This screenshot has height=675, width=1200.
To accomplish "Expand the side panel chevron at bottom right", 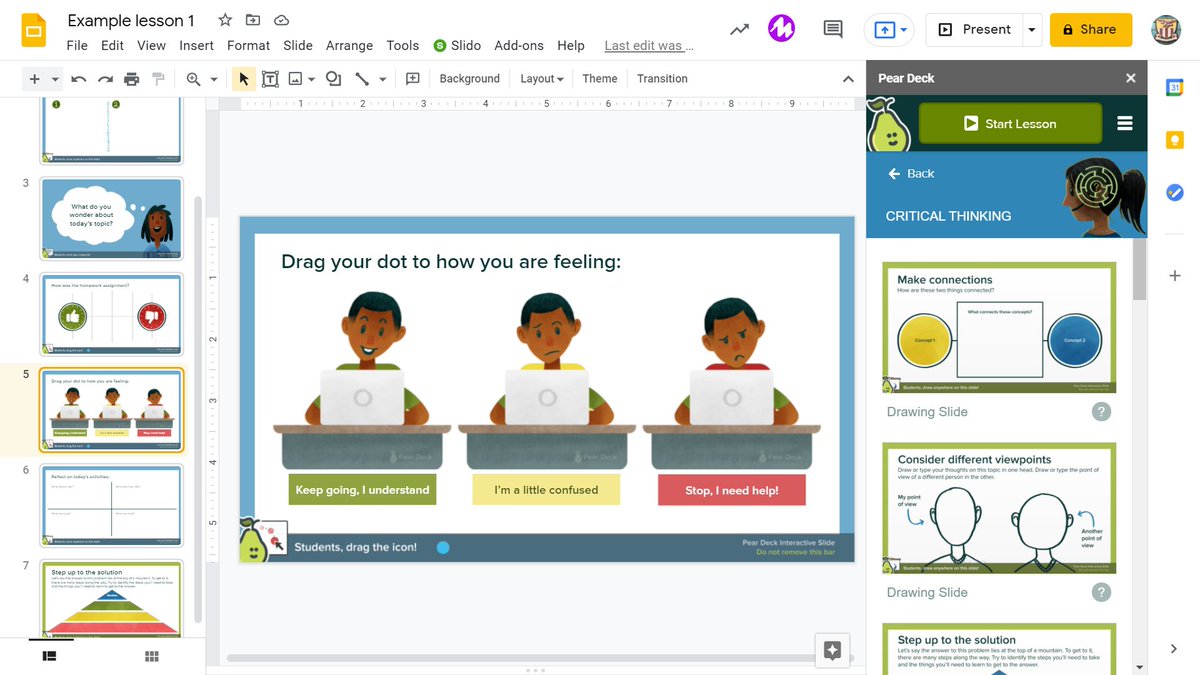I will point(1174,649).
